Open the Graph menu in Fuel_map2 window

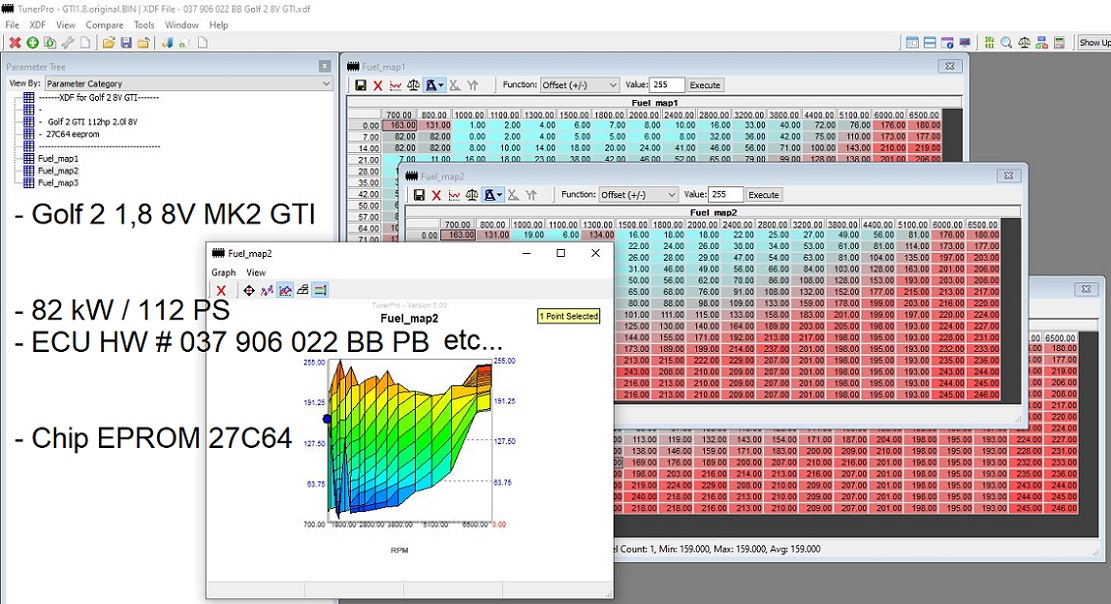coord(224,272)
